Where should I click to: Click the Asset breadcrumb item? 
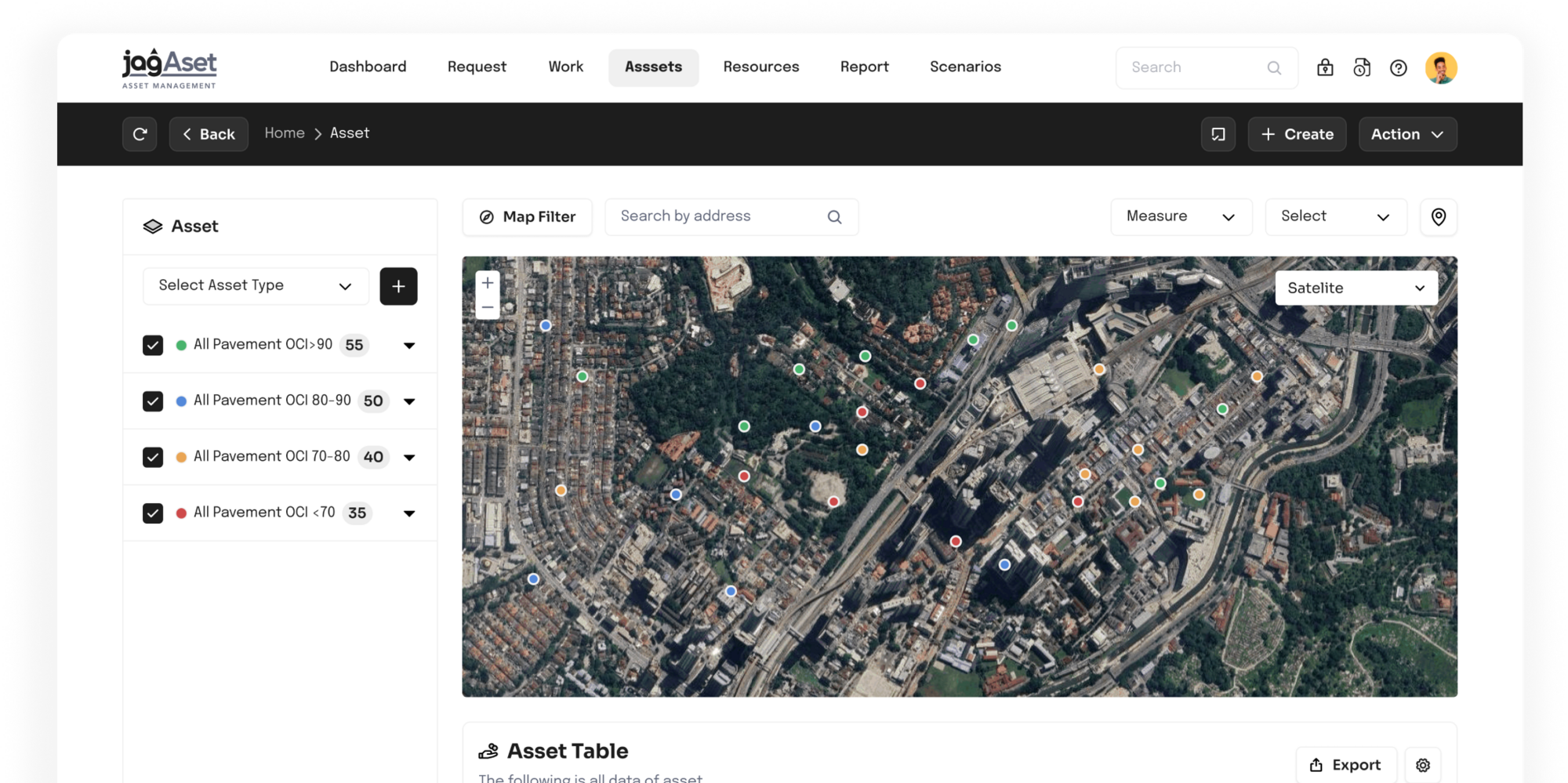tap(350, 133)
